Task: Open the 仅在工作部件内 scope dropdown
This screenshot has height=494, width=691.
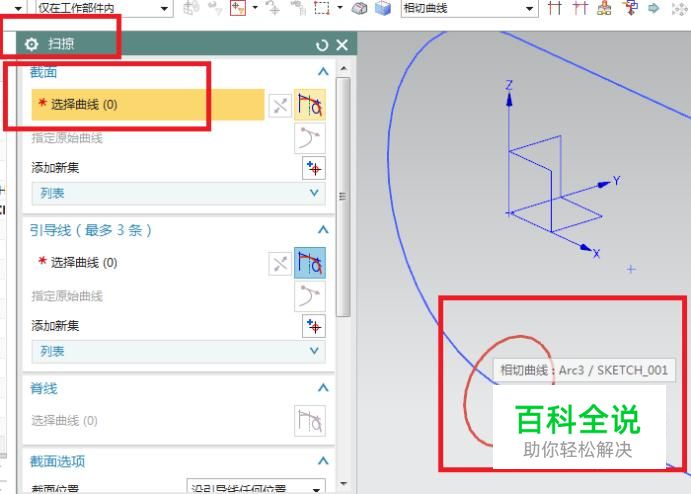Action: tap(103, 8)
